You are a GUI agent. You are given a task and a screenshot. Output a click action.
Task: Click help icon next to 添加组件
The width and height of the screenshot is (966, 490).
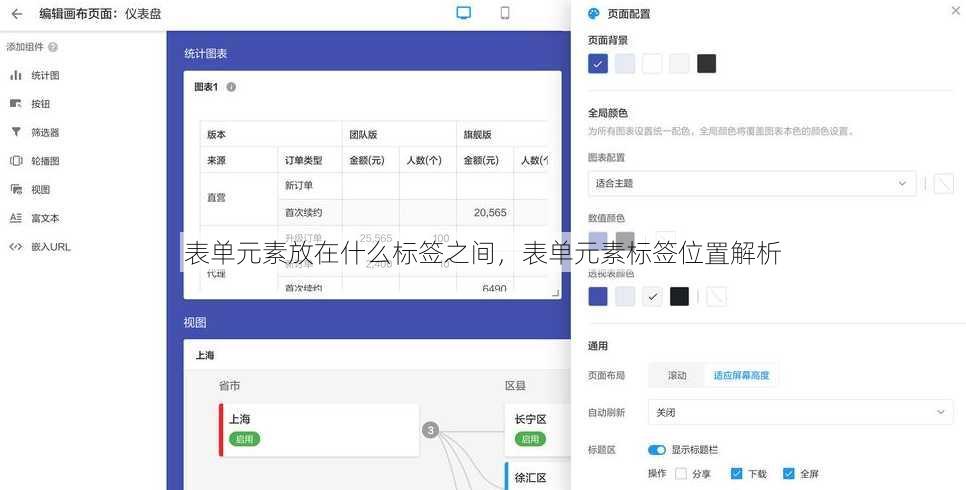click(53, 47)
